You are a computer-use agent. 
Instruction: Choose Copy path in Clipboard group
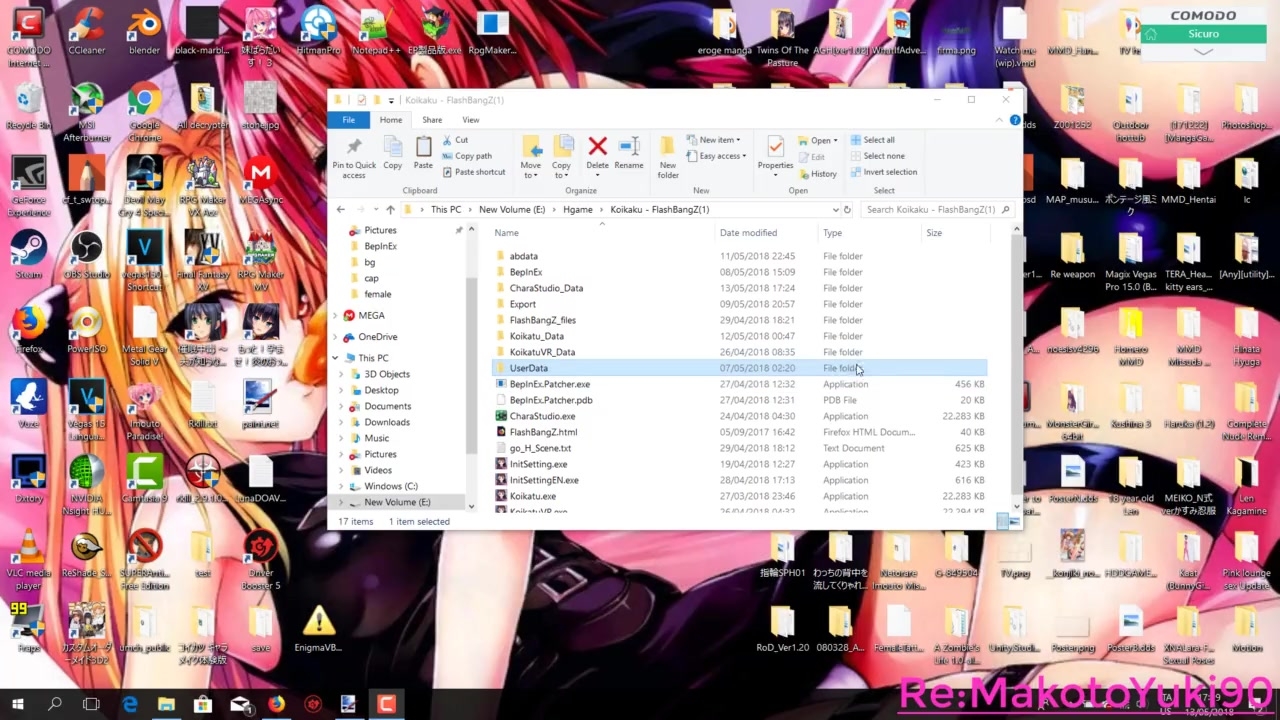tap(466, 156)
